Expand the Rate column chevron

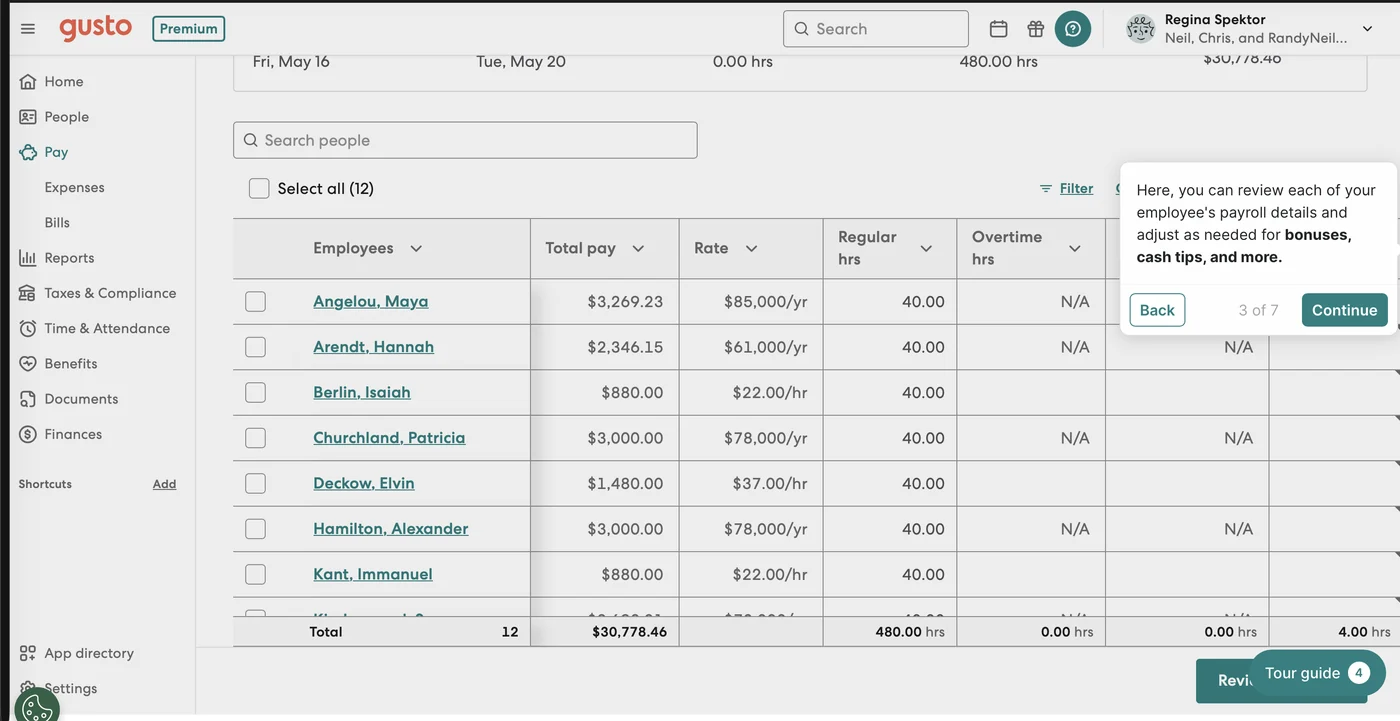pos(751,249)
